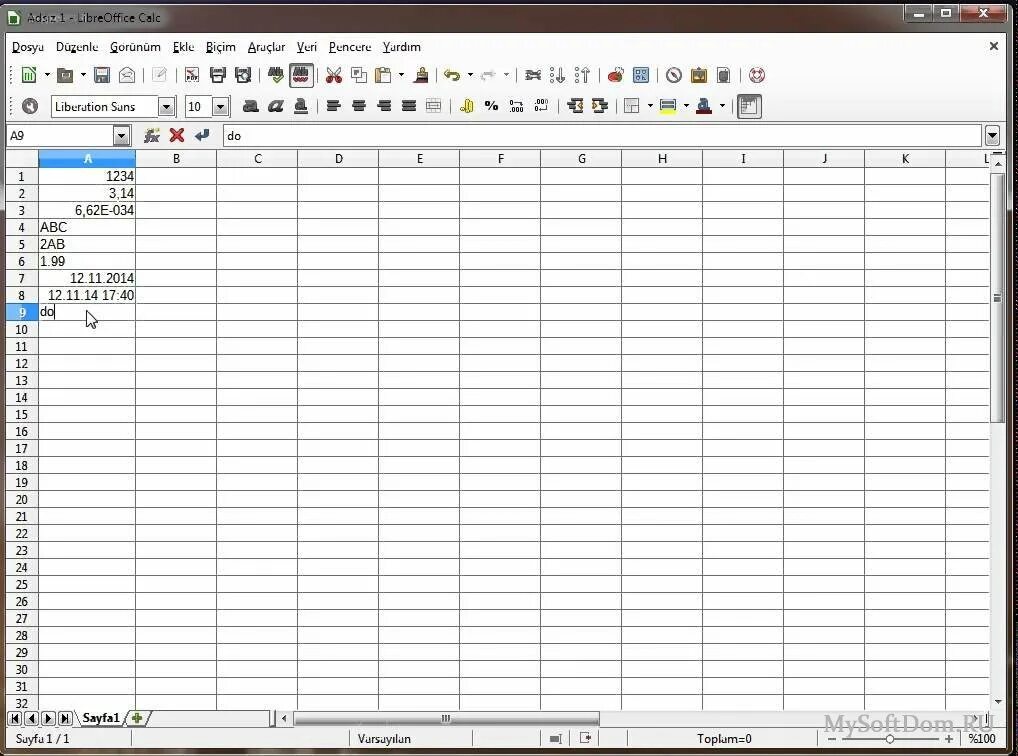Open the print preview
Image resolution: width=1018 pixels, height=756 pixels.
tap(242, 75)
